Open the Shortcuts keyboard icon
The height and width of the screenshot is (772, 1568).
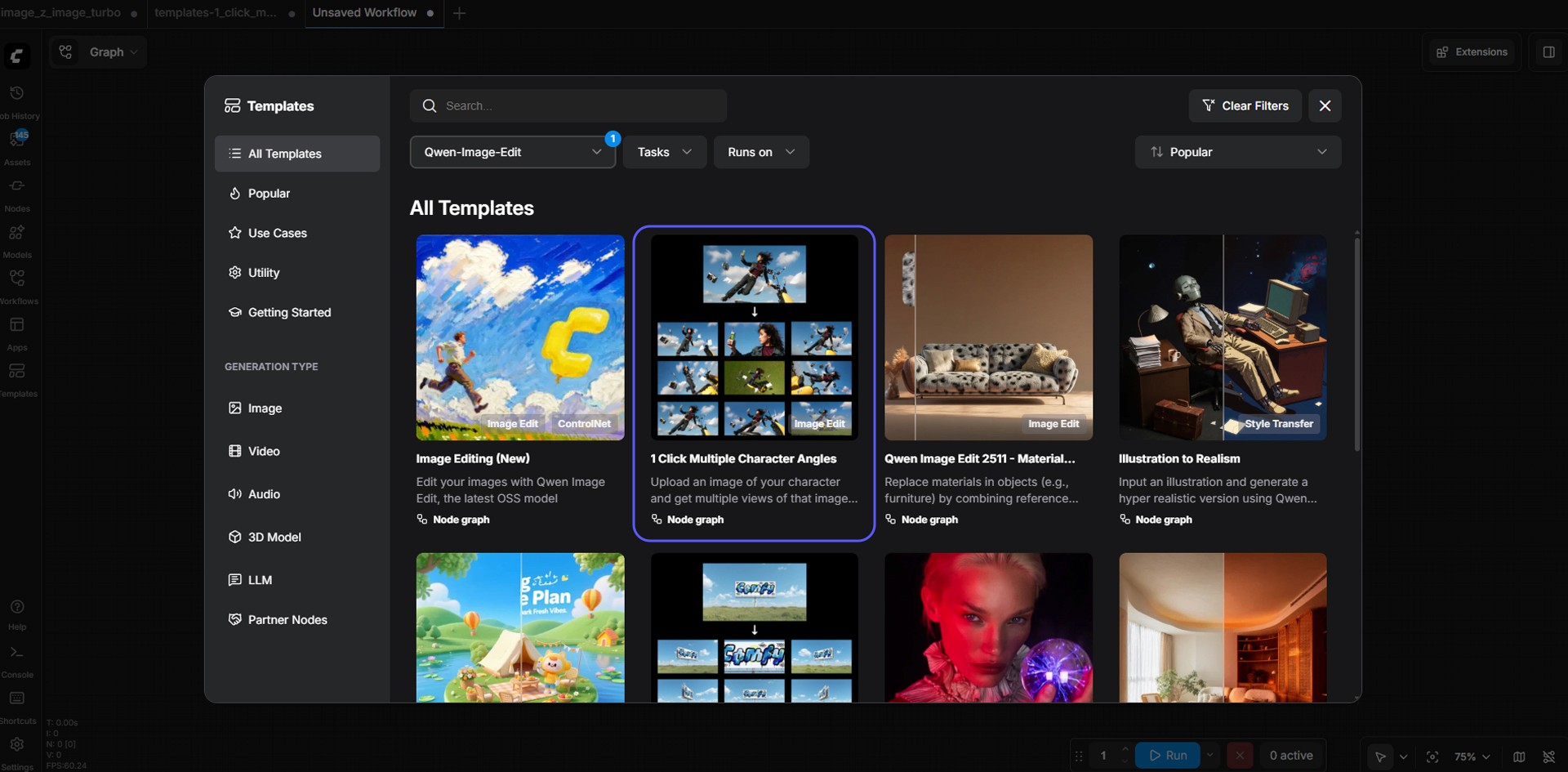[x=16, y=699]
